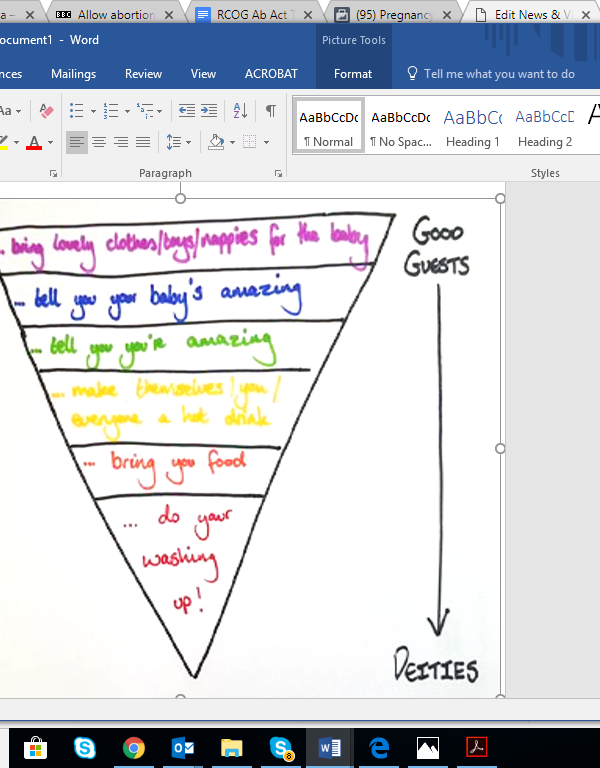The width and height of the screenshot is (600, 768).
Task: Click the picture's right-middle sizing handle
Action: pos(500,448)
